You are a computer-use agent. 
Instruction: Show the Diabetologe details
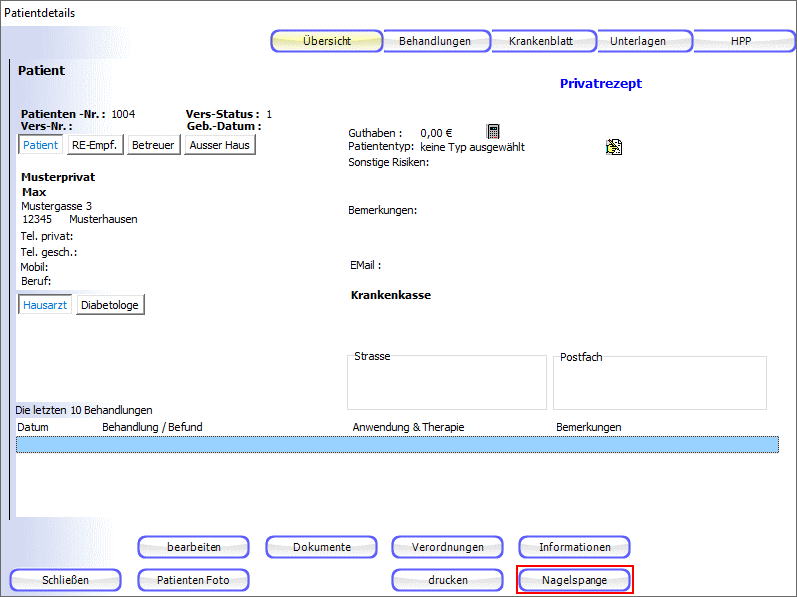coord(110,305)
